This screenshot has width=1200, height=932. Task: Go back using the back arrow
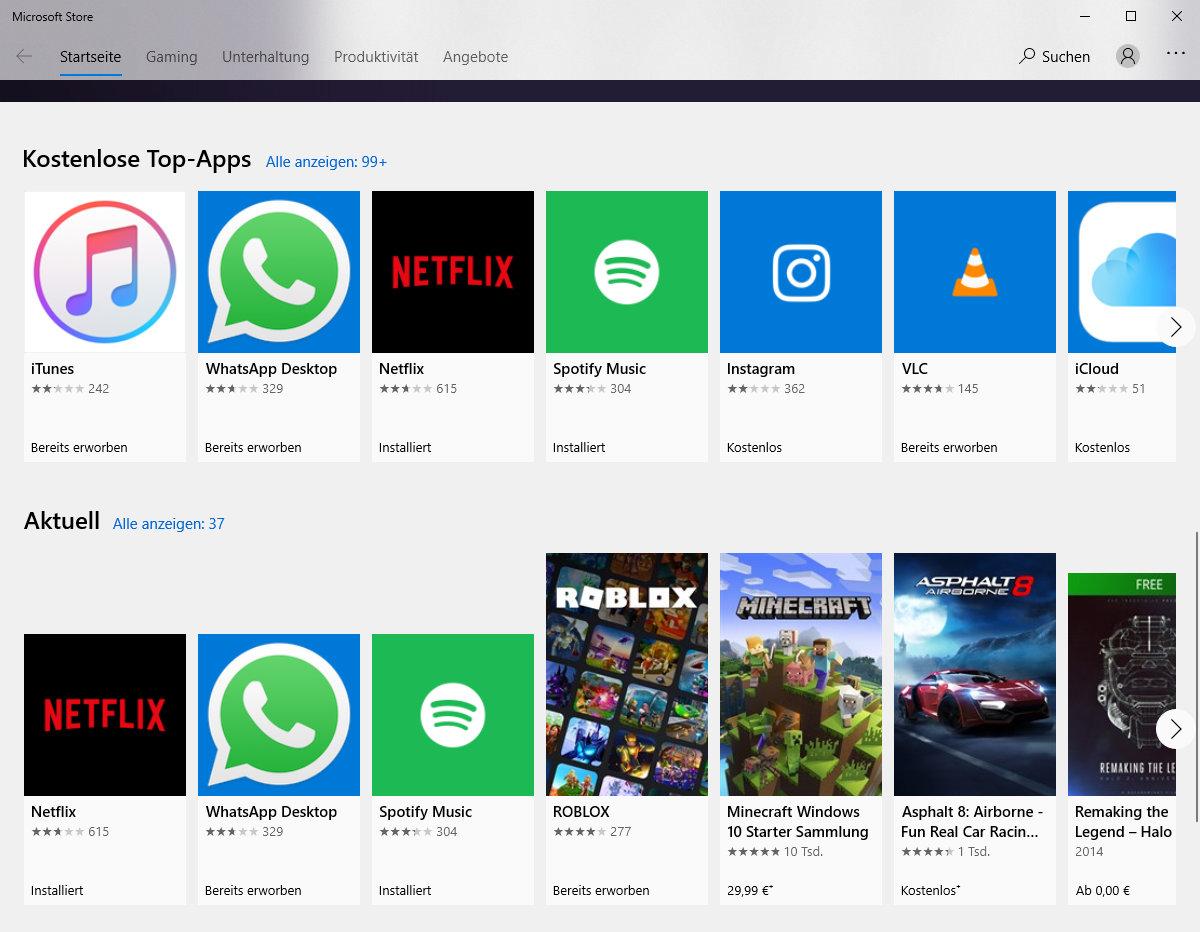pyautogui.click(x=24, y=57)
